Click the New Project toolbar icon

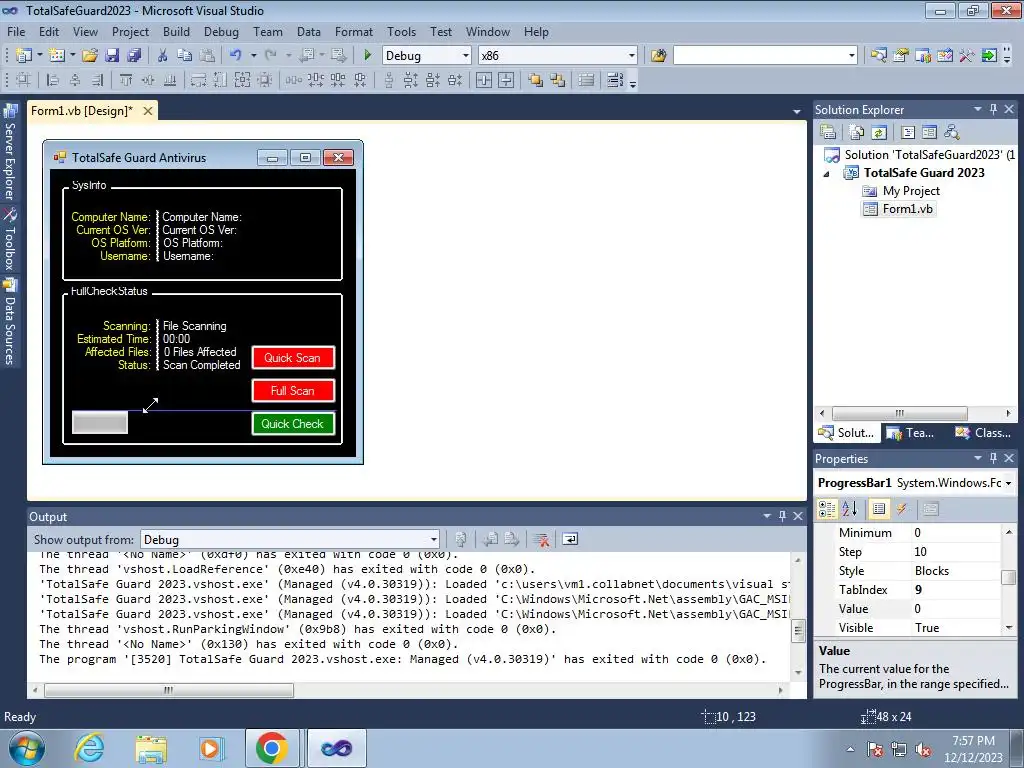(24, 56)
